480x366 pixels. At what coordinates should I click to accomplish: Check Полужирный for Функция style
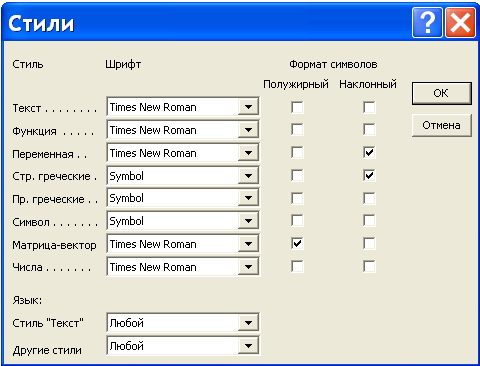click(x=297, y=130)
